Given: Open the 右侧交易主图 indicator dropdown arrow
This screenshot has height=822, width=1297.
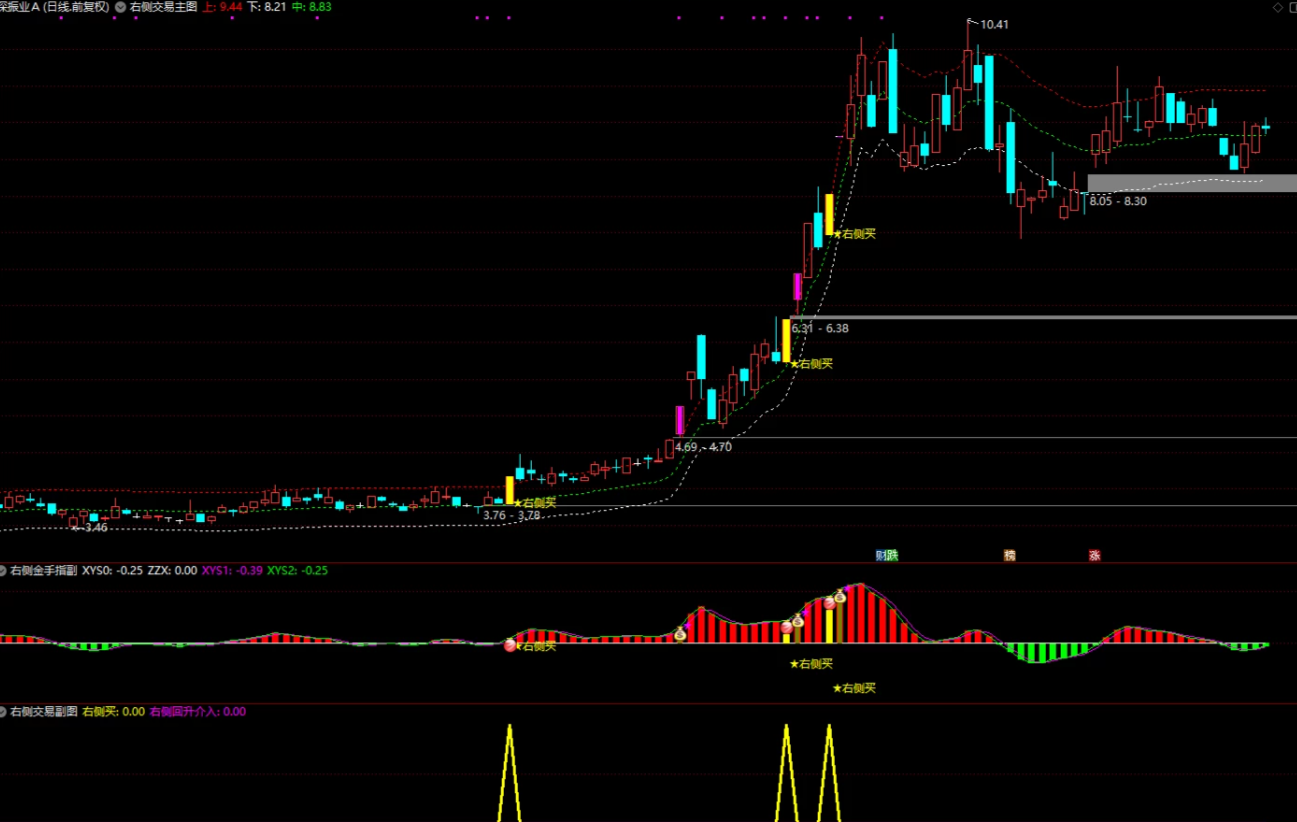Looking at the screenshot, I should point(121,6).
